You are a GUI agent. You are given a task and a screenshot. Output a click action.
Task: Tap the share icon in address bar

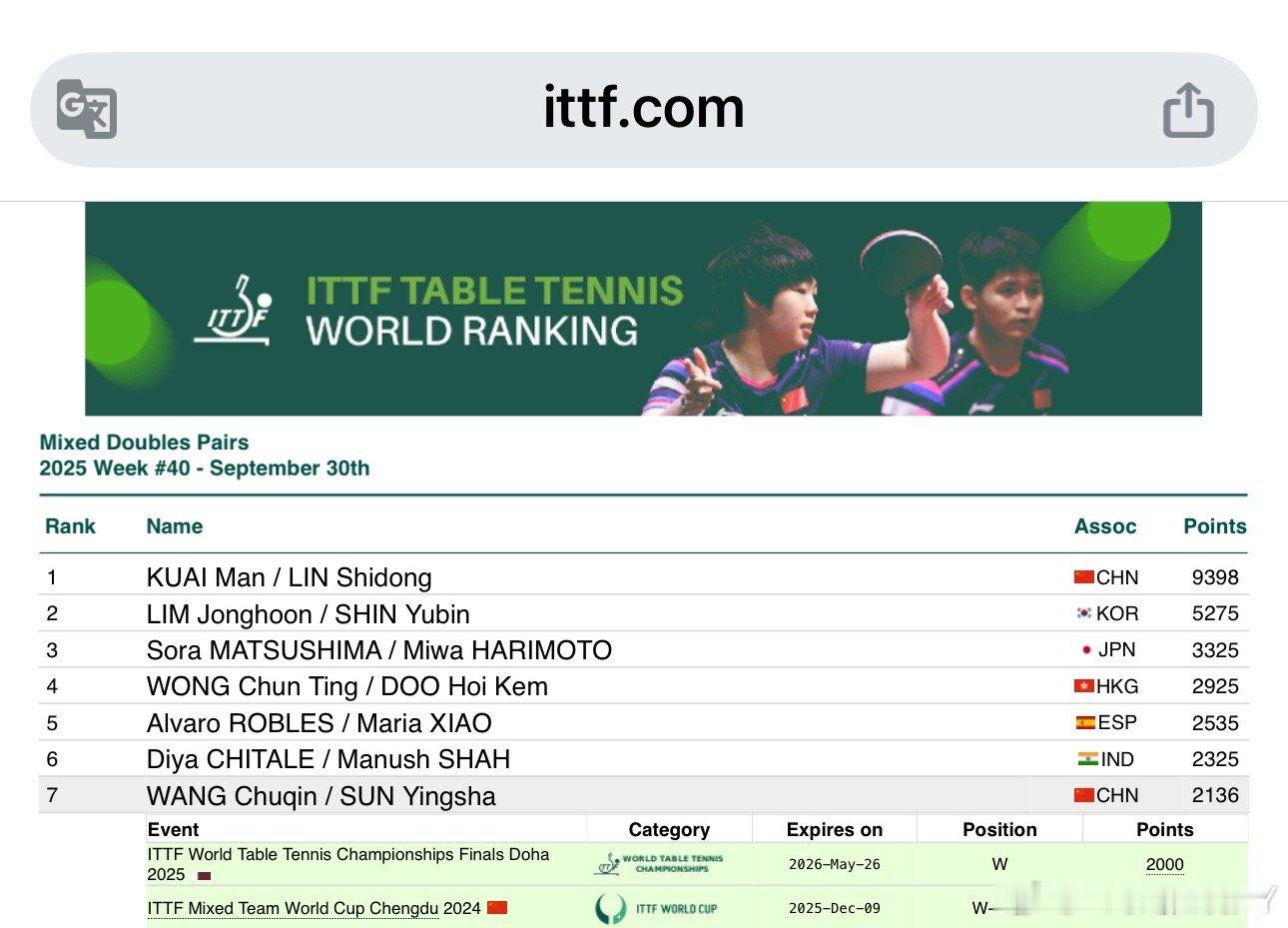pos(1188,109)
